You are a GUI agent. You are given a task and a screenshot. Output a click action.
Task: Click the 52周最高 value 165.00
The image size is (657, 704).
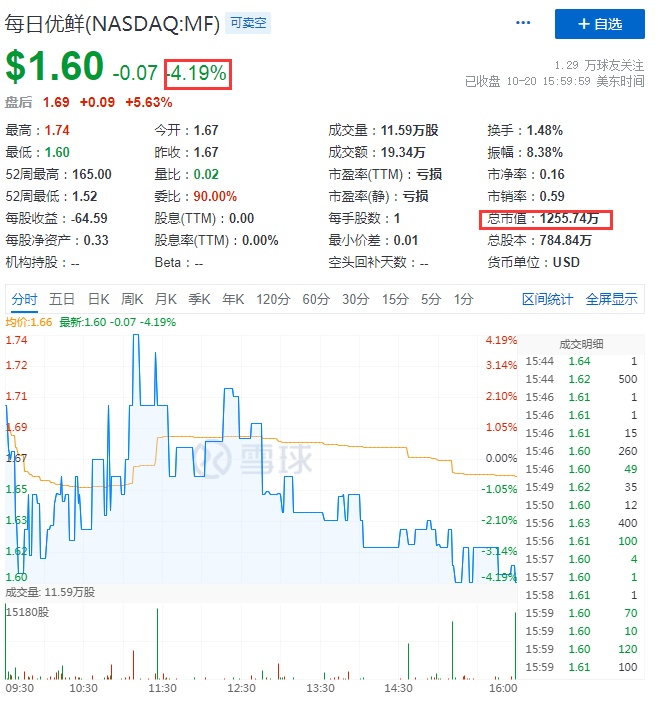tap(92, 174)
